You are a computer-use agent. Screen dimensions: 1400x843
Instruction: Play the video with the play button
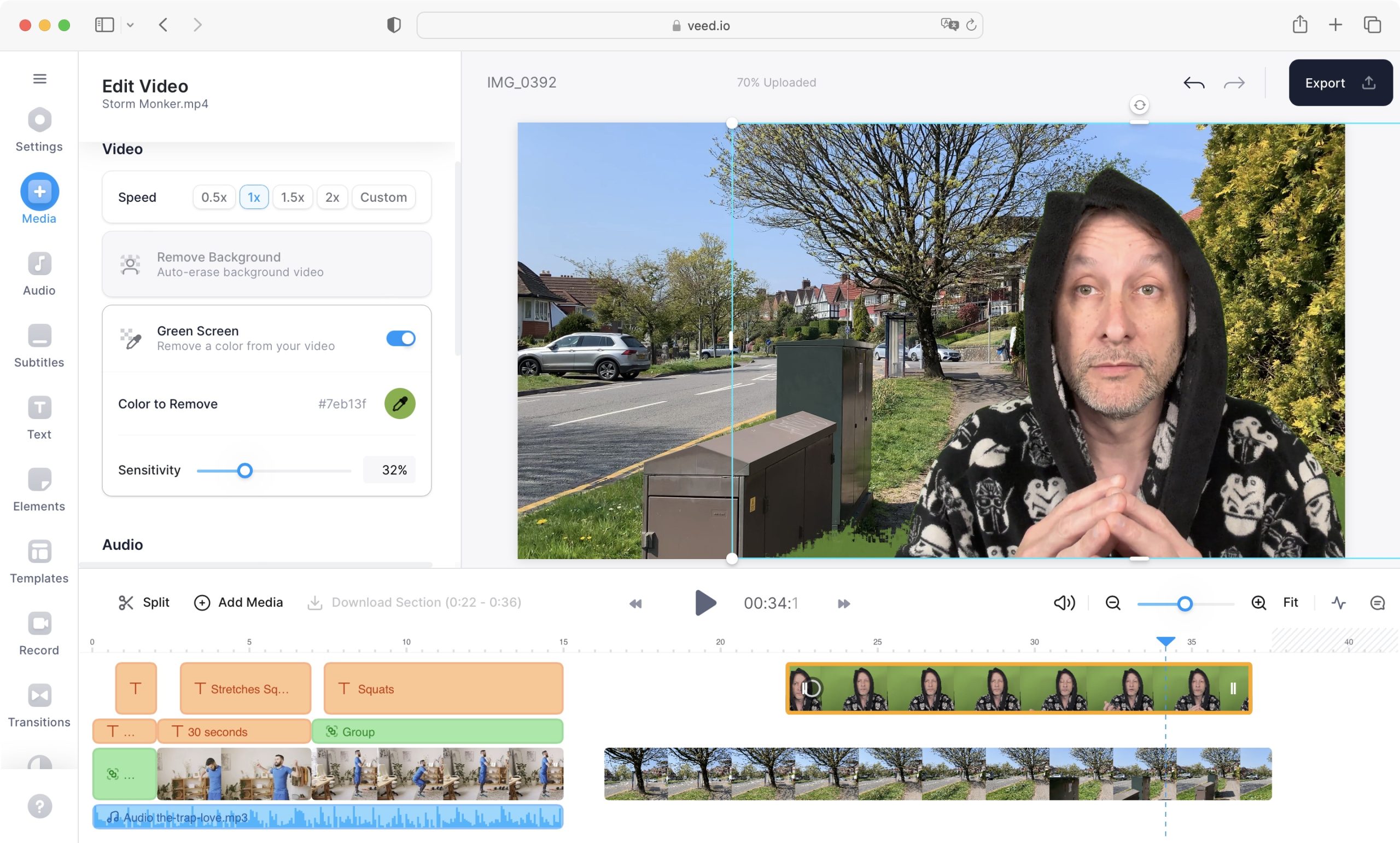point(705,603)
